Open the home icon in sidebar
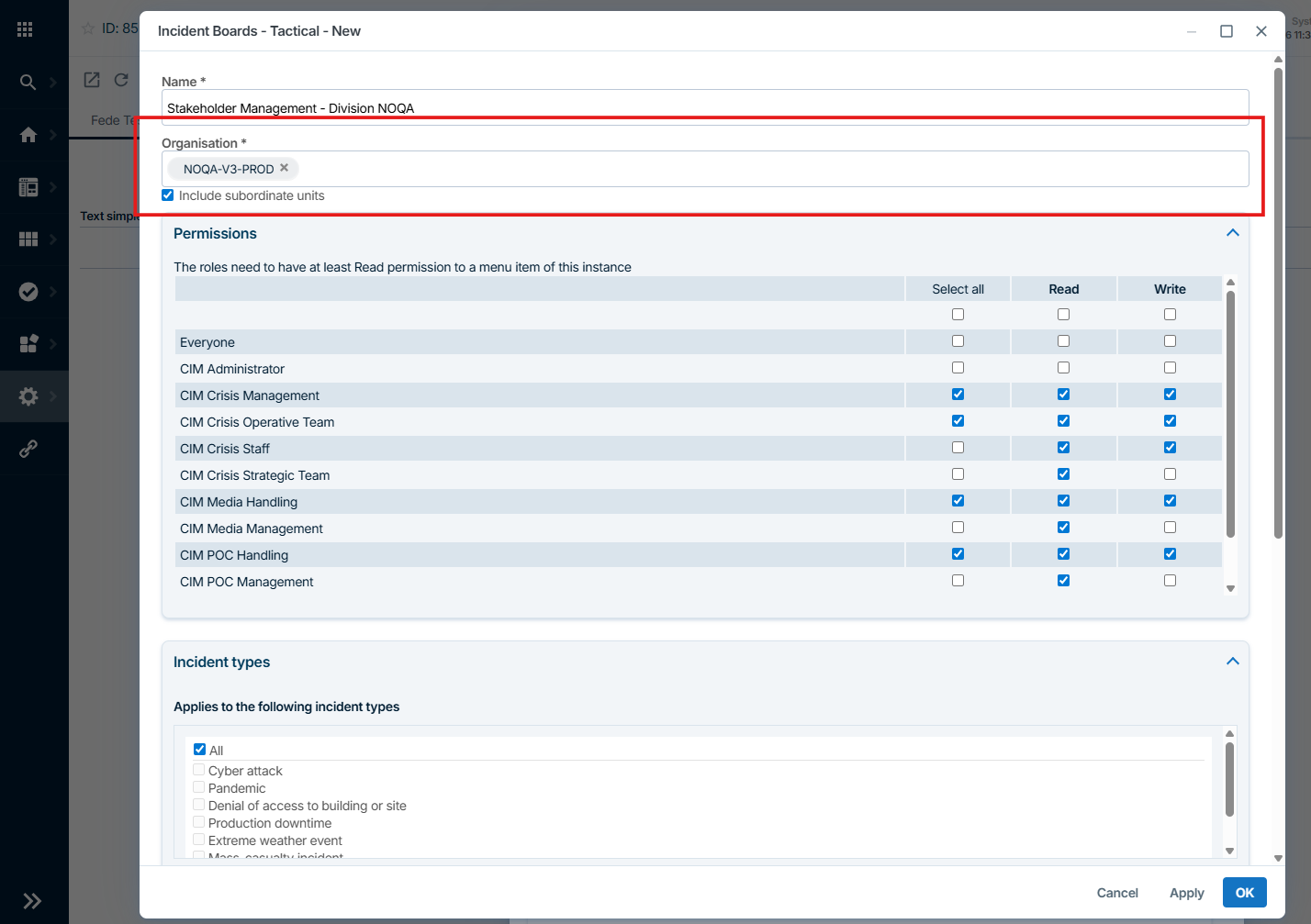Image resolution: width=1311 pixels, height=924 pixels. click(x=28, y=135)
